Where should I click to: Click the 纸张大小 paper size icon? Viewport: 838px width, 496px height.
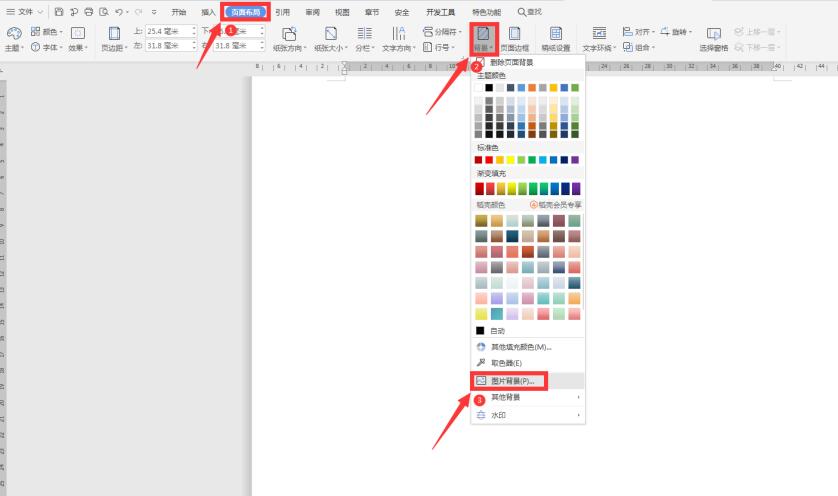point(331,33)
